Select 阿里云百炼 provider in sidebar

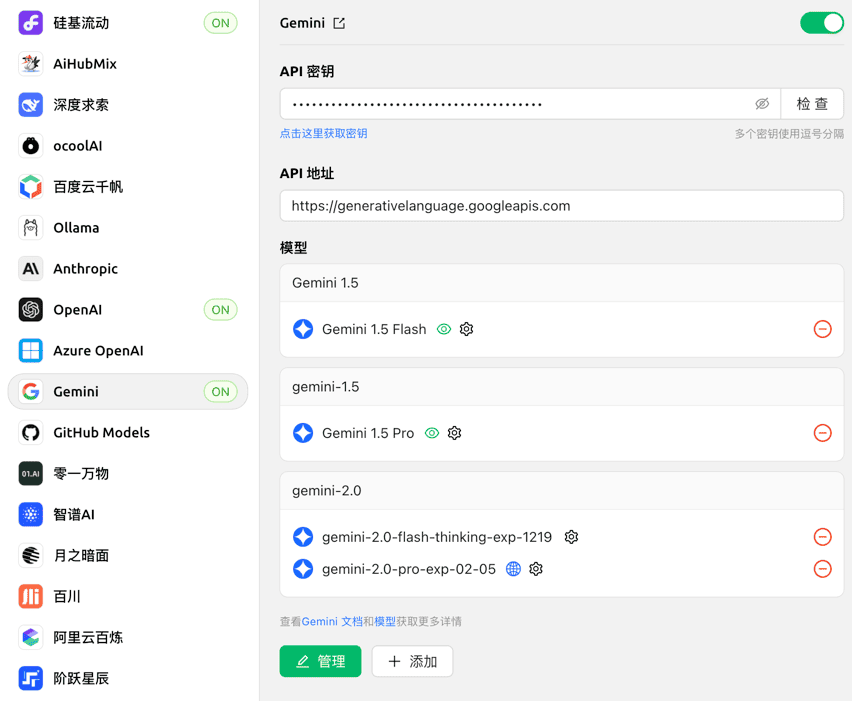coord(128,637)
